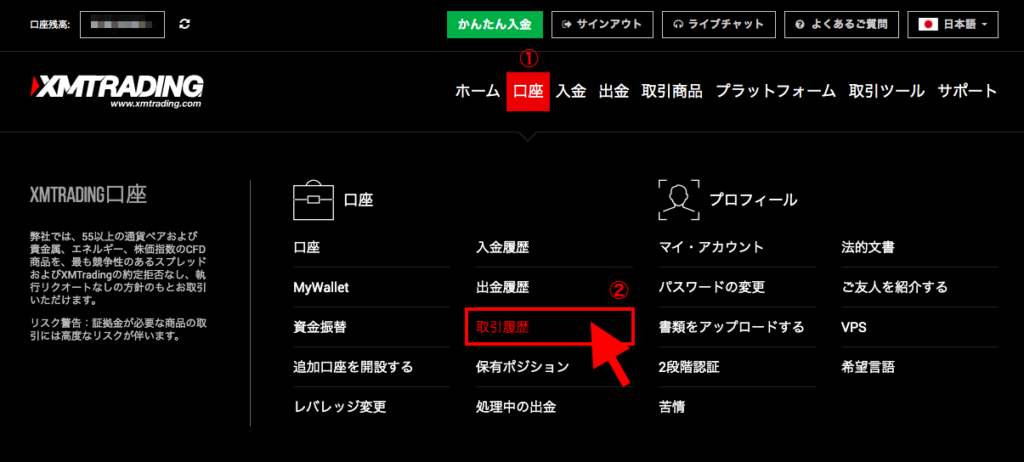The height and width of the screenshot is (462, 1024).
Task: Open プラットフォーム menu
Action: coord(776,91)
